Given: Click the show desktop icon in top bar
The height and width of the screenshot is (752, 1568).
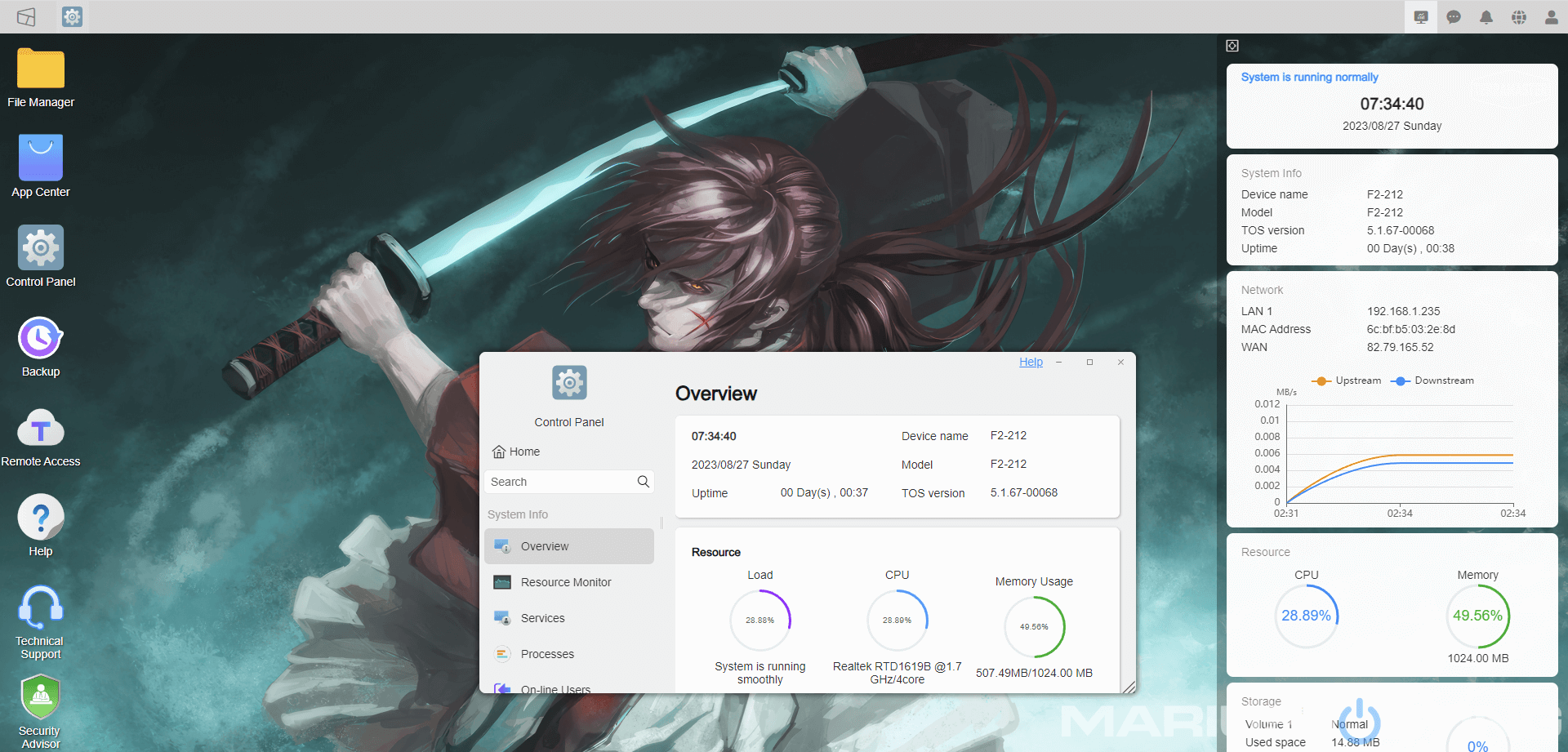Looking at the screenshot, I should click(26, 16).
